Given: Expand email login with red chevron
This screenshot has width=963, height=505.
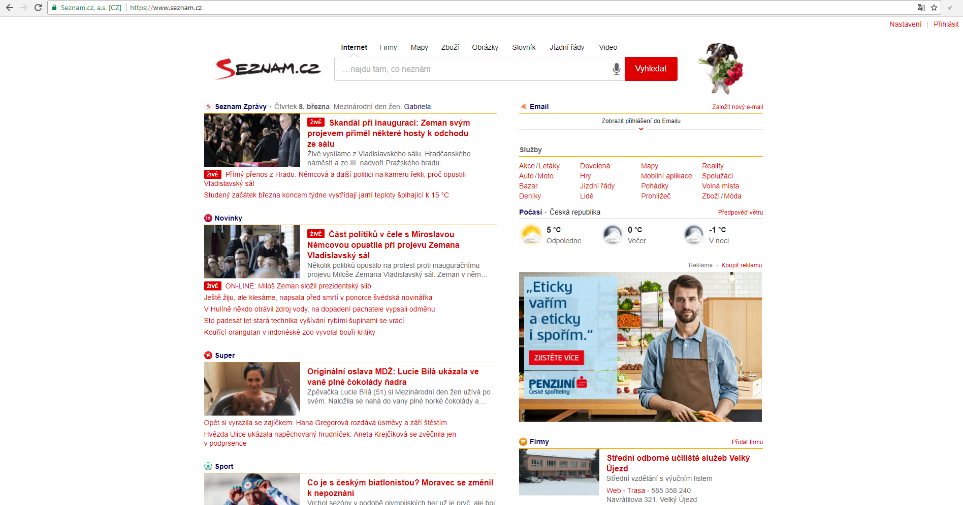Looking at the screenshot, I should coord(641,129).
